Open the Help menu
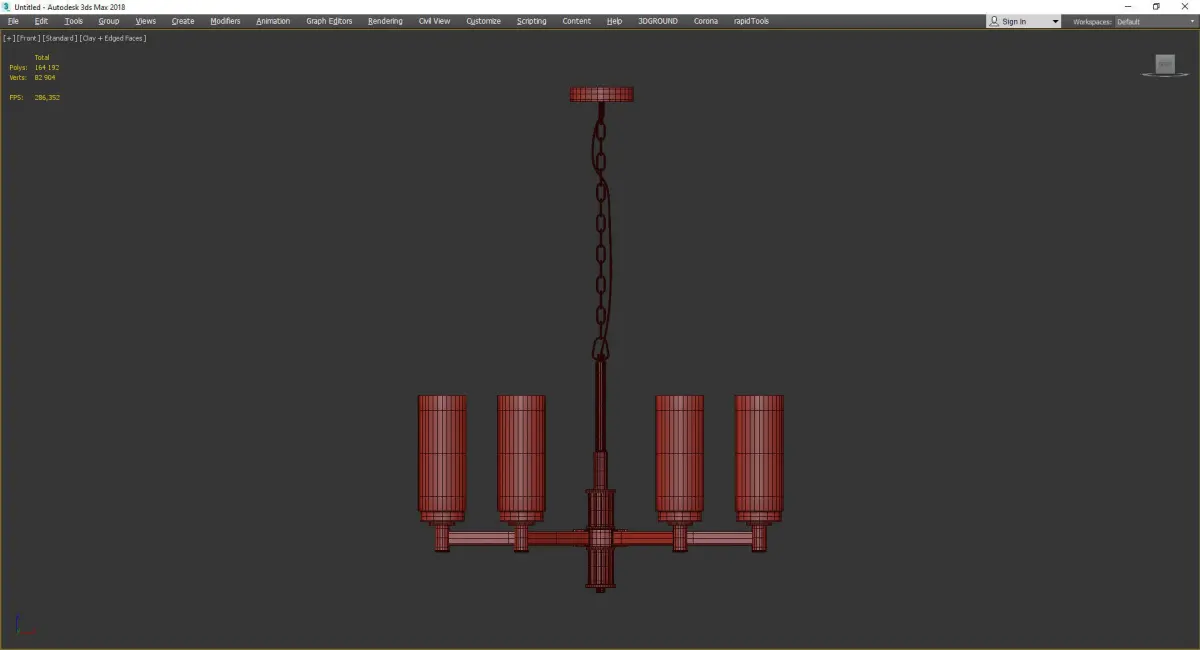 point(614,21)
